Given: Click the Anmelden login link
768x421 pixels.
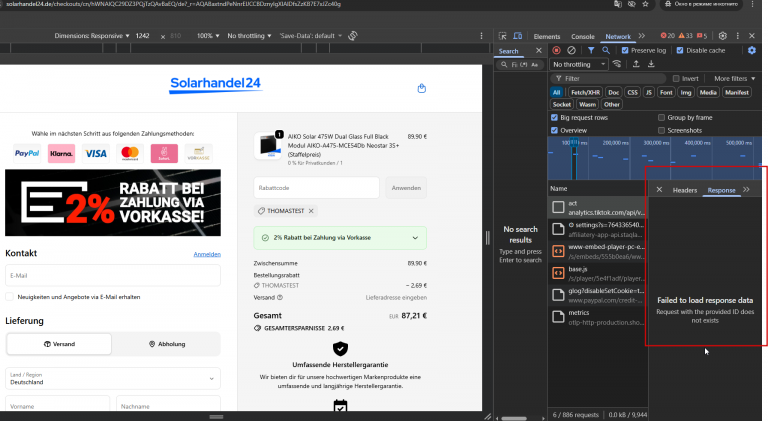Looking at the screenshot, I should point(207,254).
